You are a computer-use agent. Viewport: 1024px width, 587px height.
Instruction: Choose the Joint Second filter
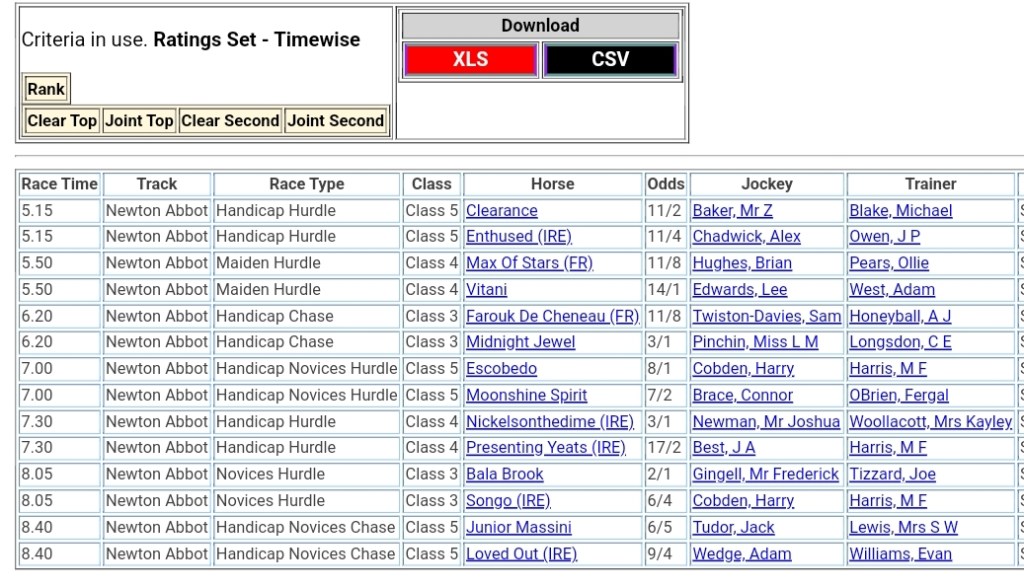click(x=336, y=121)
